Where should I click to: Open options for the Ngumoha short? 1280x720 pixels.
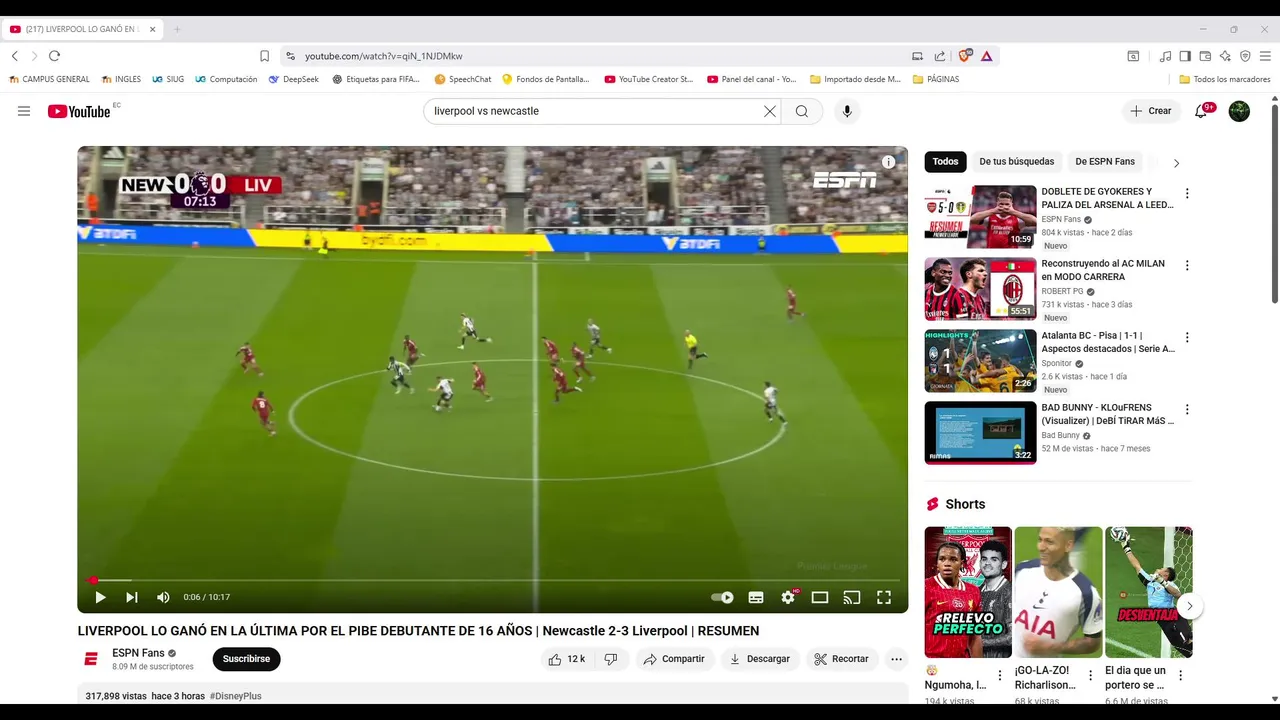[x=999, y=676]
